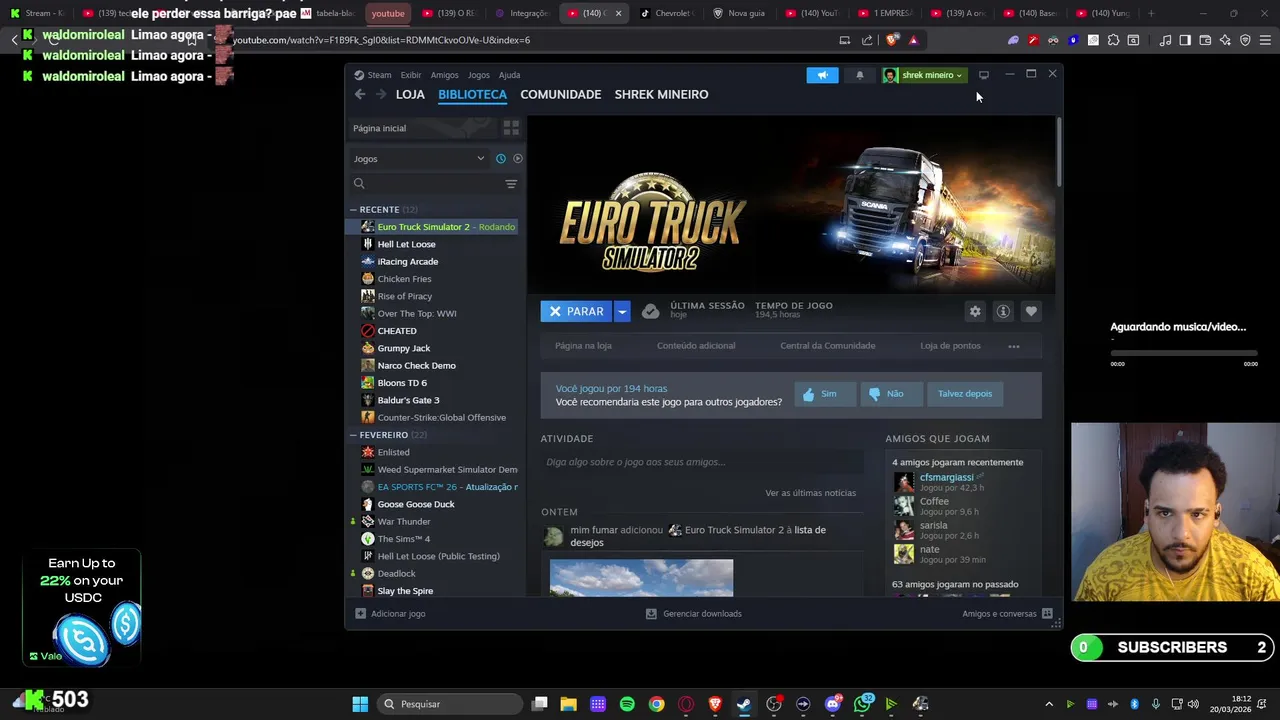Image resolution: width=1280 pixels, height=720 pixels.
Task: Open Brave browser from taskbar
Action: point(715,704)
